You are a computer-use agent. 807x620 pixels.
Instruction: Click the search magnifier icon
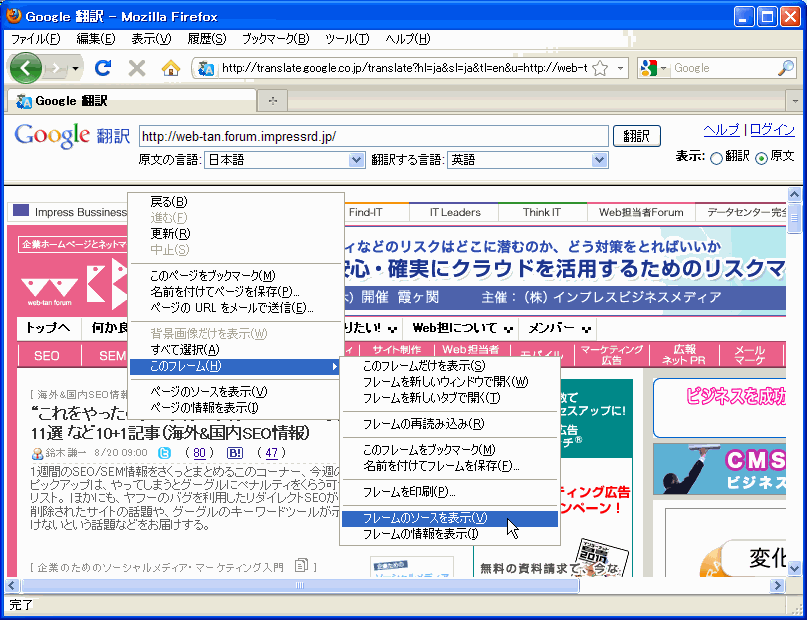click(x=786, y=68)
